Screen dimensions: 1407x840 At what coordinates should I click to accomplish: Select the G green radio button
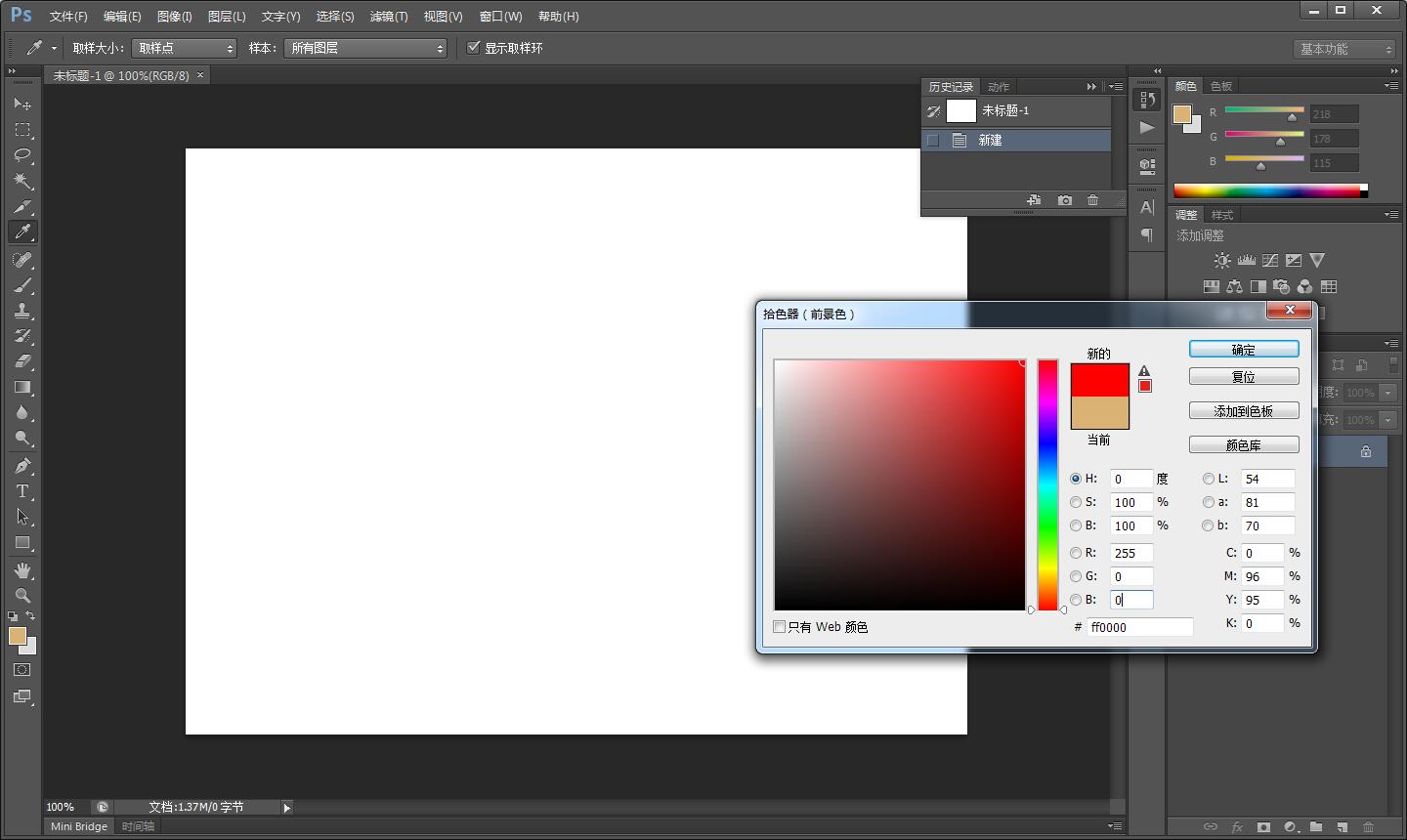pos(1076,576)
